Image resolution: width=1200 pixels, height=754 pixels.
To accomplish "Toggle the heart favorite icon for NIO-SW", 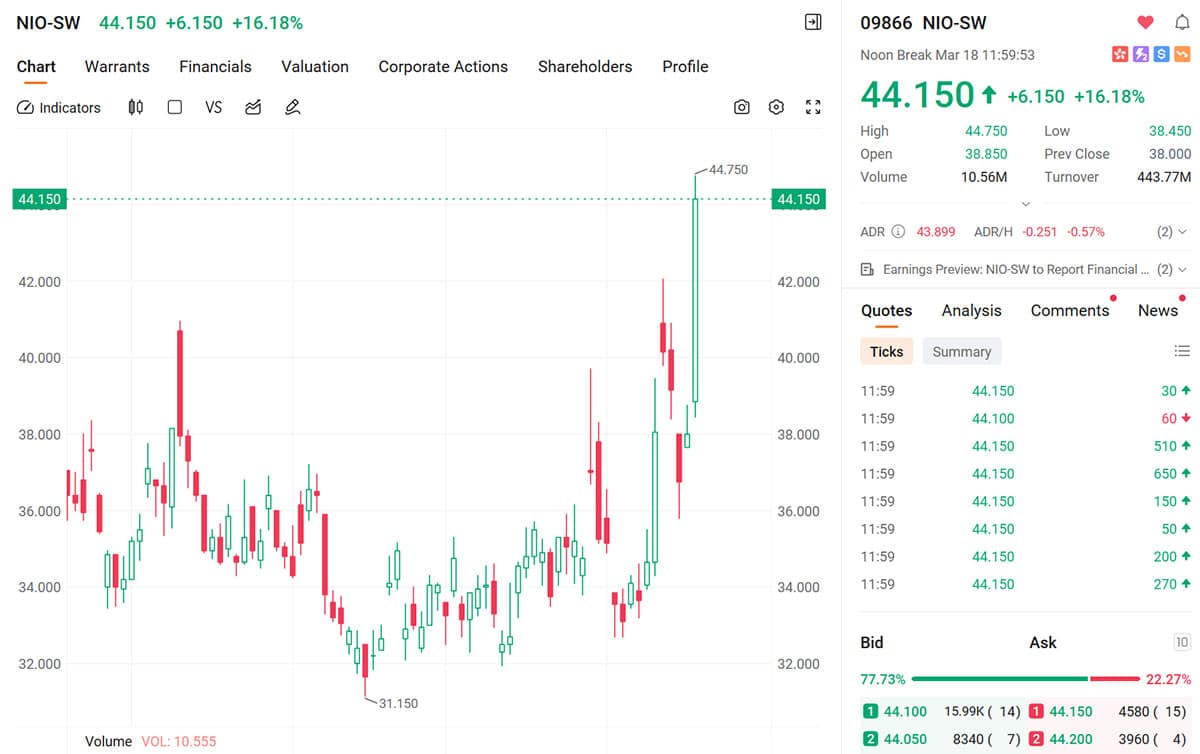I will [1146, 22].
